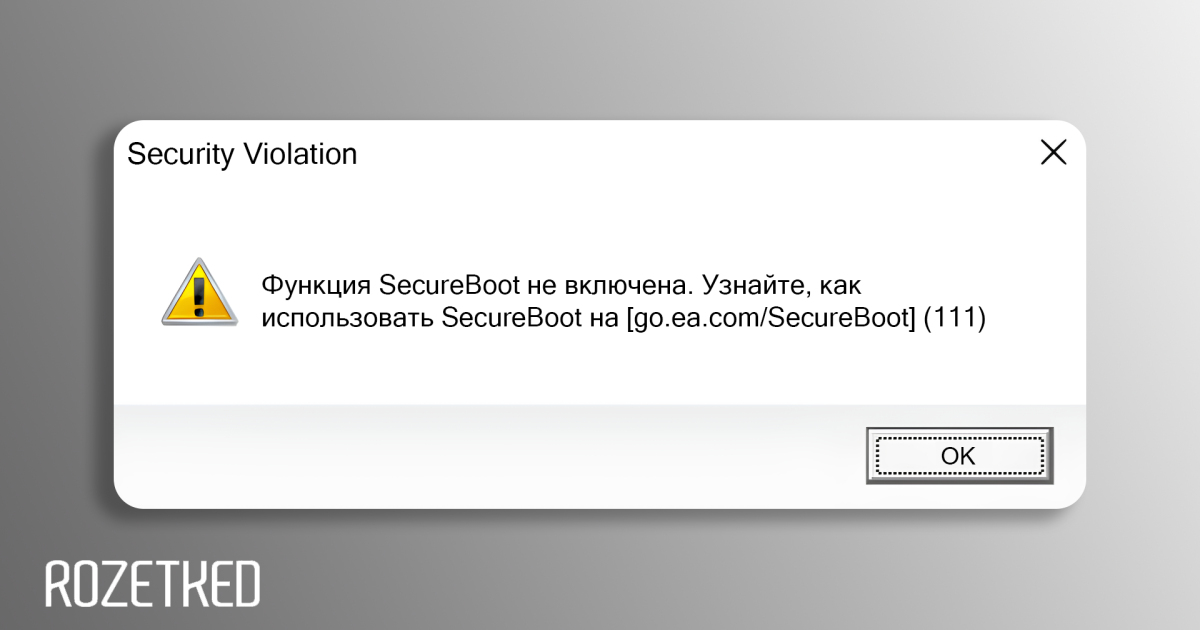Click the yellow warning triangle icon
This screenshot has width=1200, height=630.
tap(199, 292)
